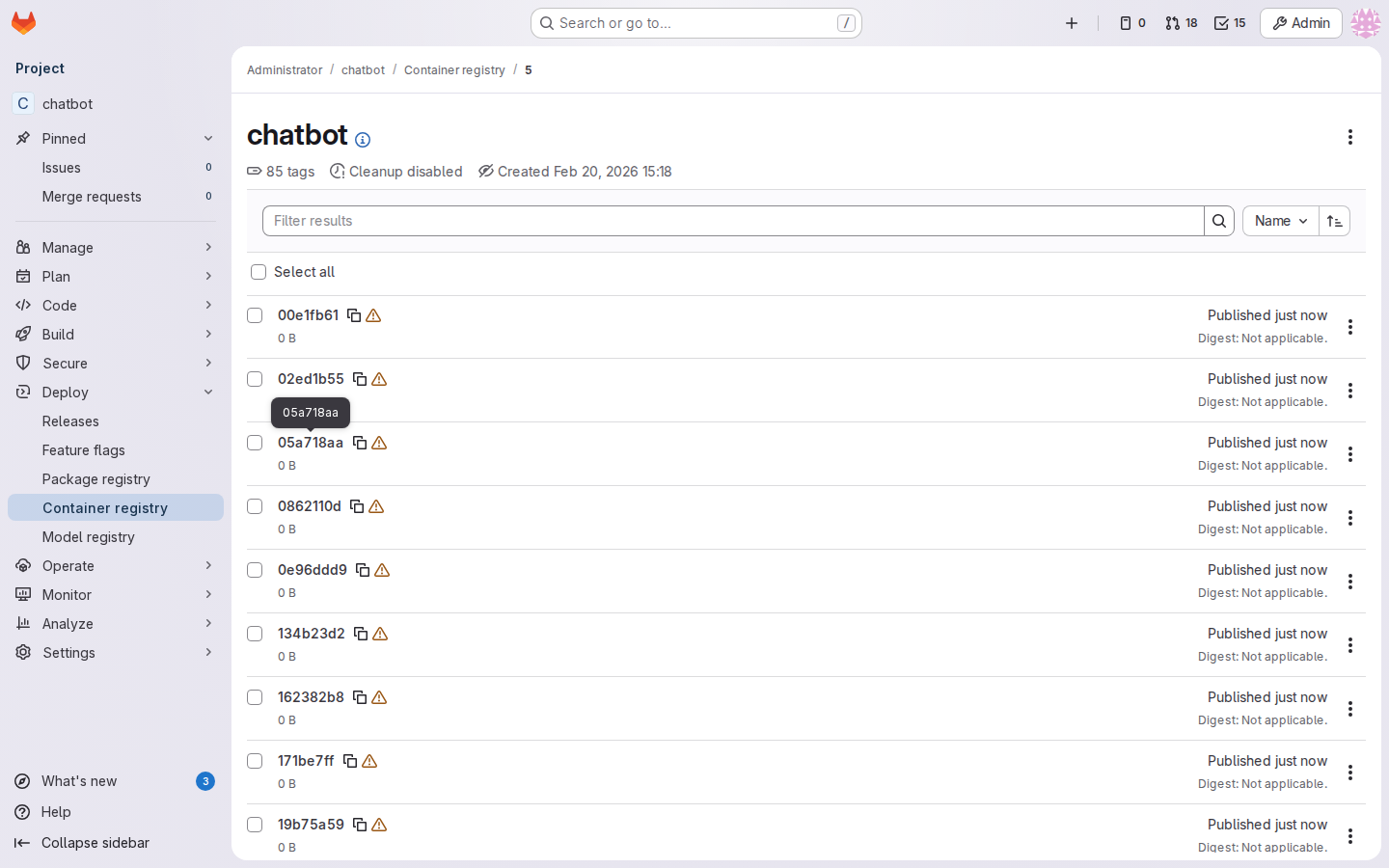Open the to-do list counter icon
The width and height of the screenshot is (1389, 868).
(x=1230, y=23)
